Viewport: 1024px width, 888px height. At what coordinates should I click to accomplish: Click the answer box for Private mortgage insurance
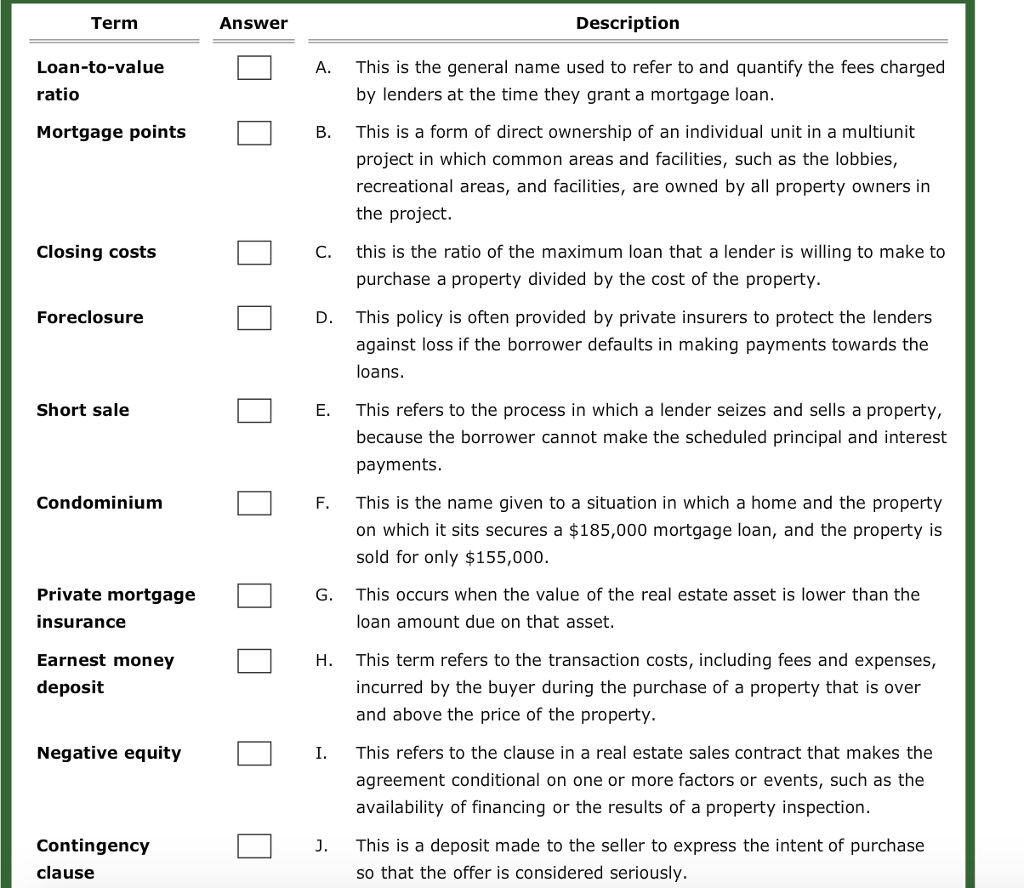[x=254, y=595]
